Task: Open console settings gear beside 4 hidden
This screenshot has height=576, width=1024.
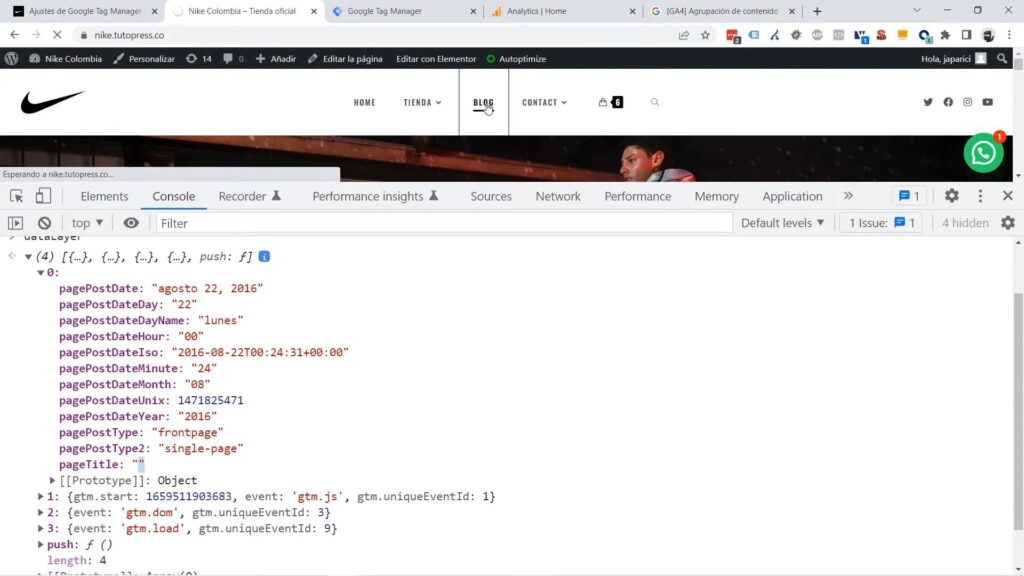Action: tap(1008, 223)
